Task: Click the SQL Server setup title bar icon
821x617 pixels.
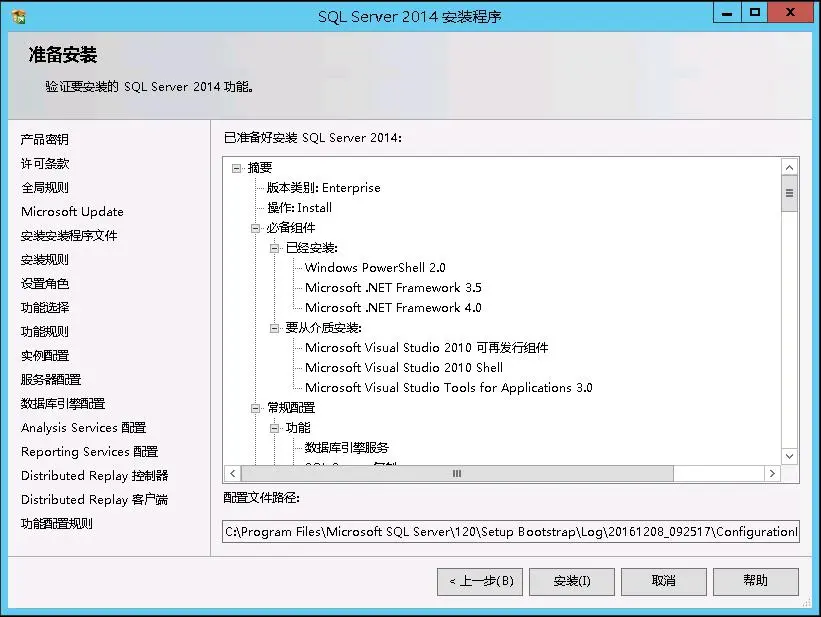Action: pyautogui.click(x=19, y=16)
